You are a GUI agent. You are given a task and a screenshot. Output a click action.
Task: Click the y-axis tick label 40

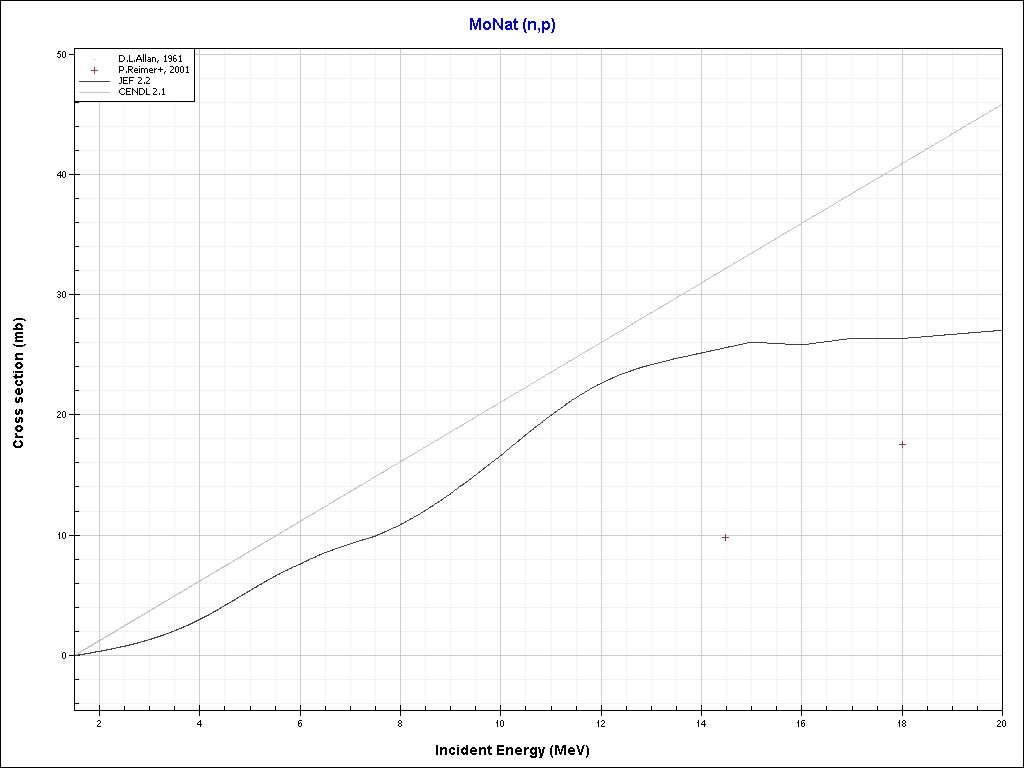[x=61, y=175]
